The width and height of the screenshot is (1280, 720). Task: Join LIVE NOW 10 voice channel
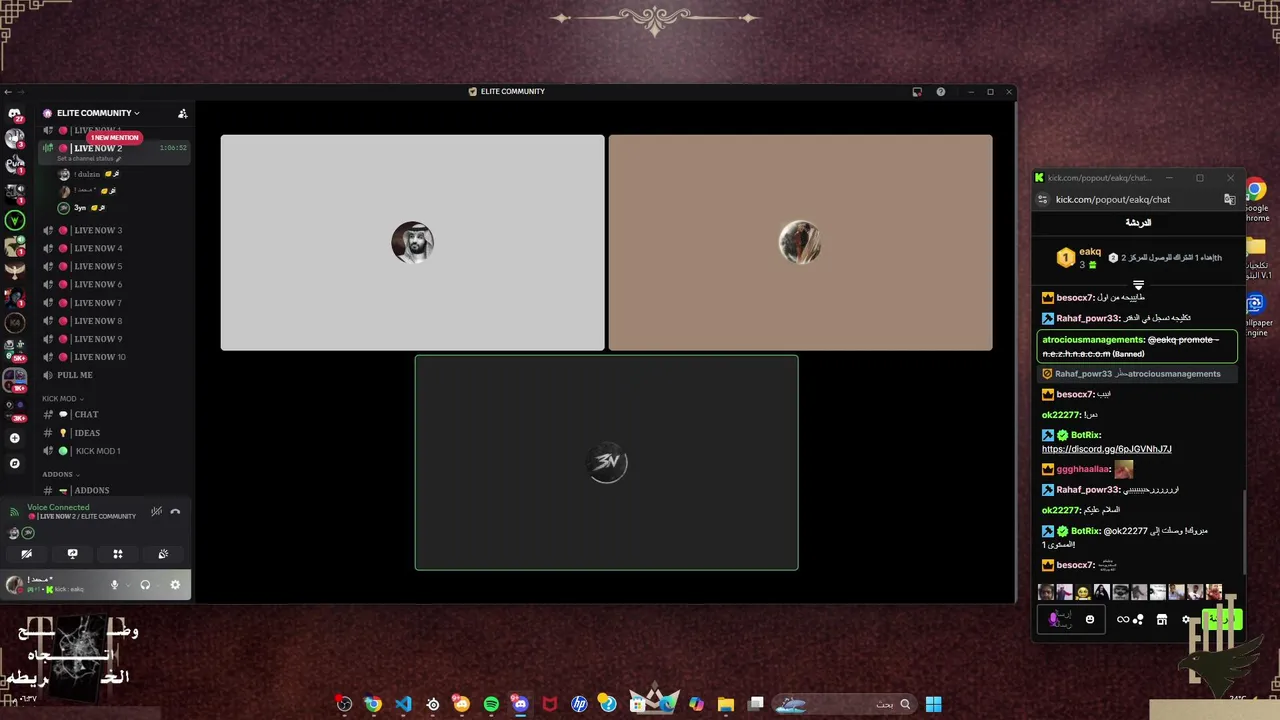coord(113,357)
